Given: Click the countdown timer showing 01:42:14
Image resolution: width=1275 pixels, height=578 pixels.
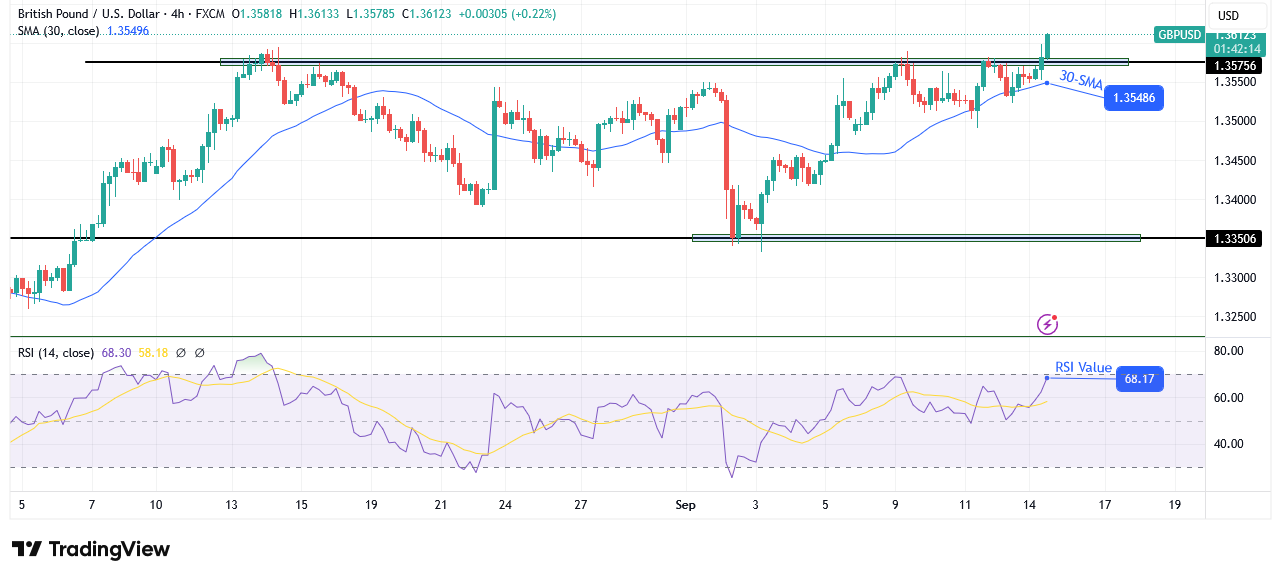Looking at the screenshot, I should pos(1237,47).
